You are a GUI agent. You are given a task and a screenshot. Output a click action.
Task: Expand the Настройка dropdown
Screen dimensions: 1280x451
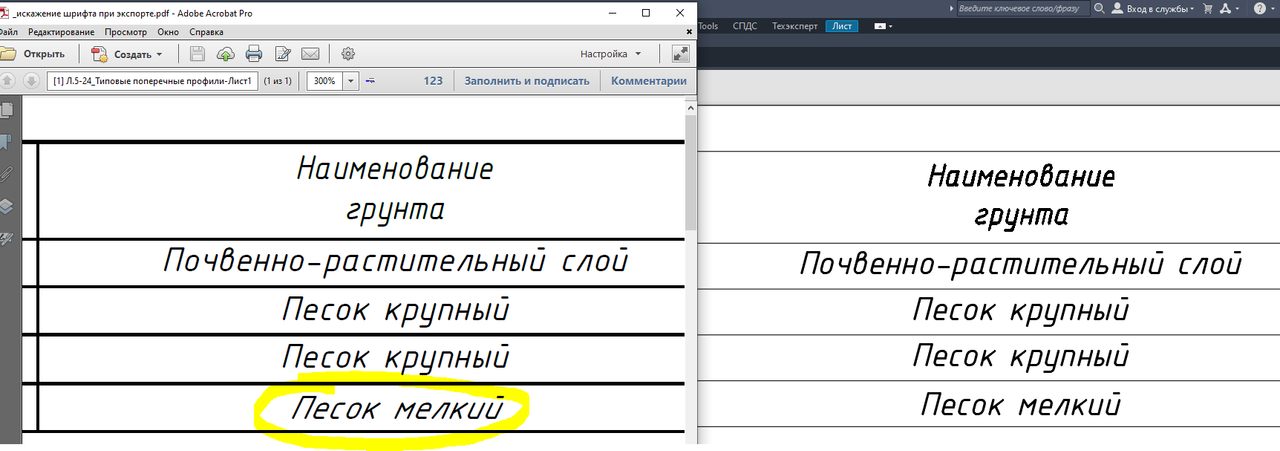pyautogui.click(x=611, y=54)
